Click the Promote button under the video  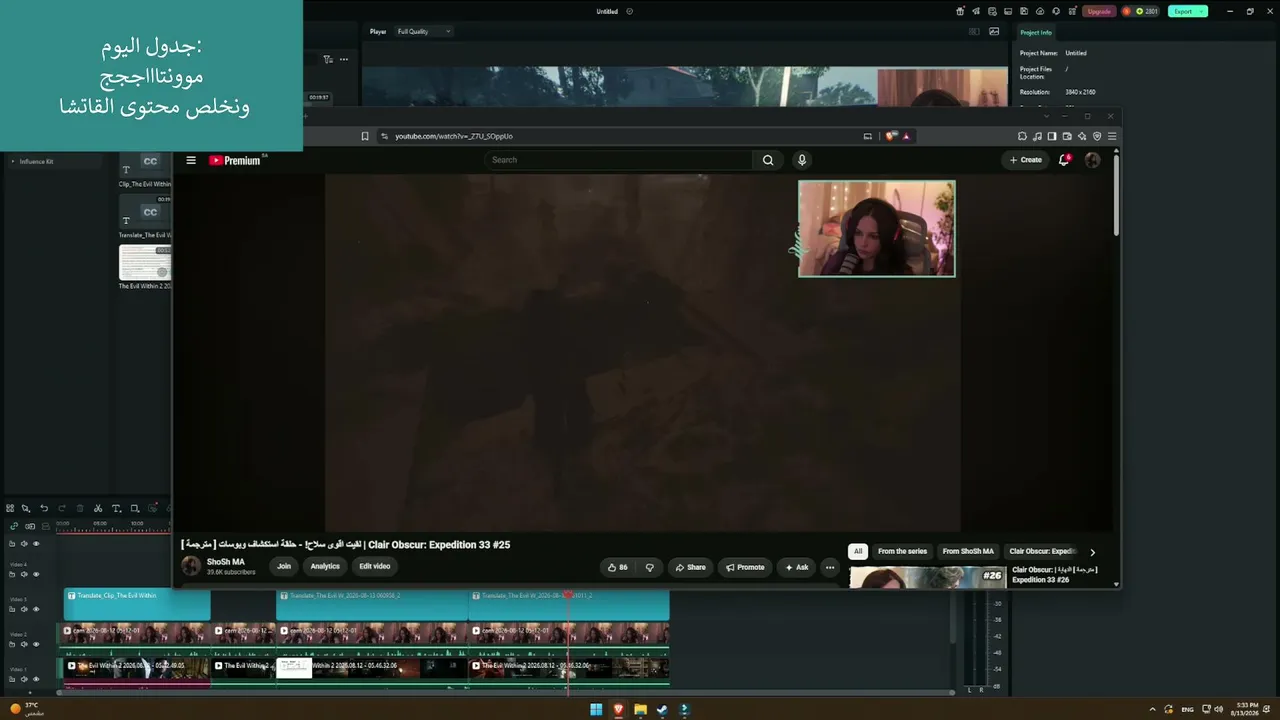[x=745, y=567]
